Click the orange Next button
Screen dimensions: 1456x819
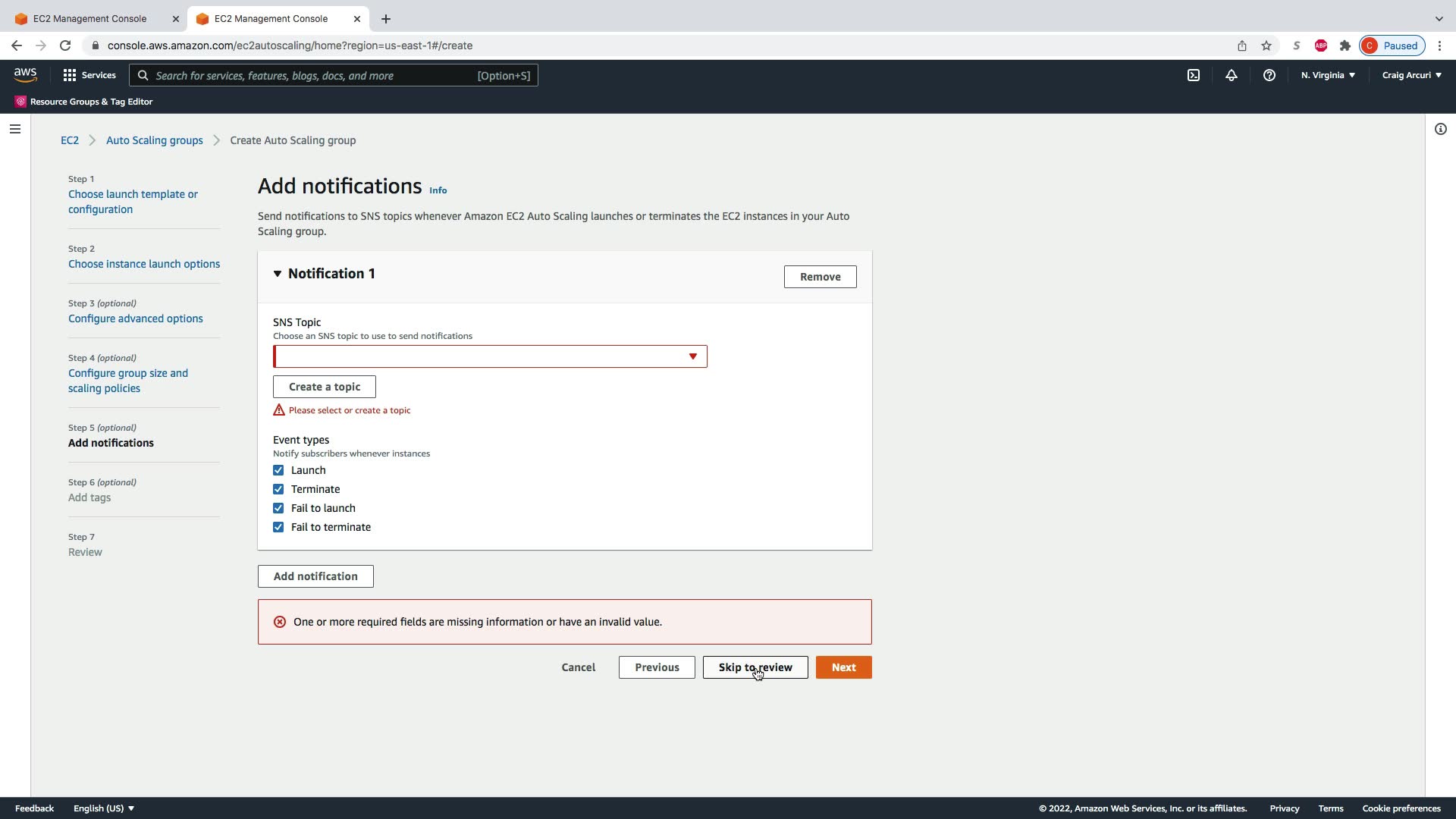tap(843, 667)
